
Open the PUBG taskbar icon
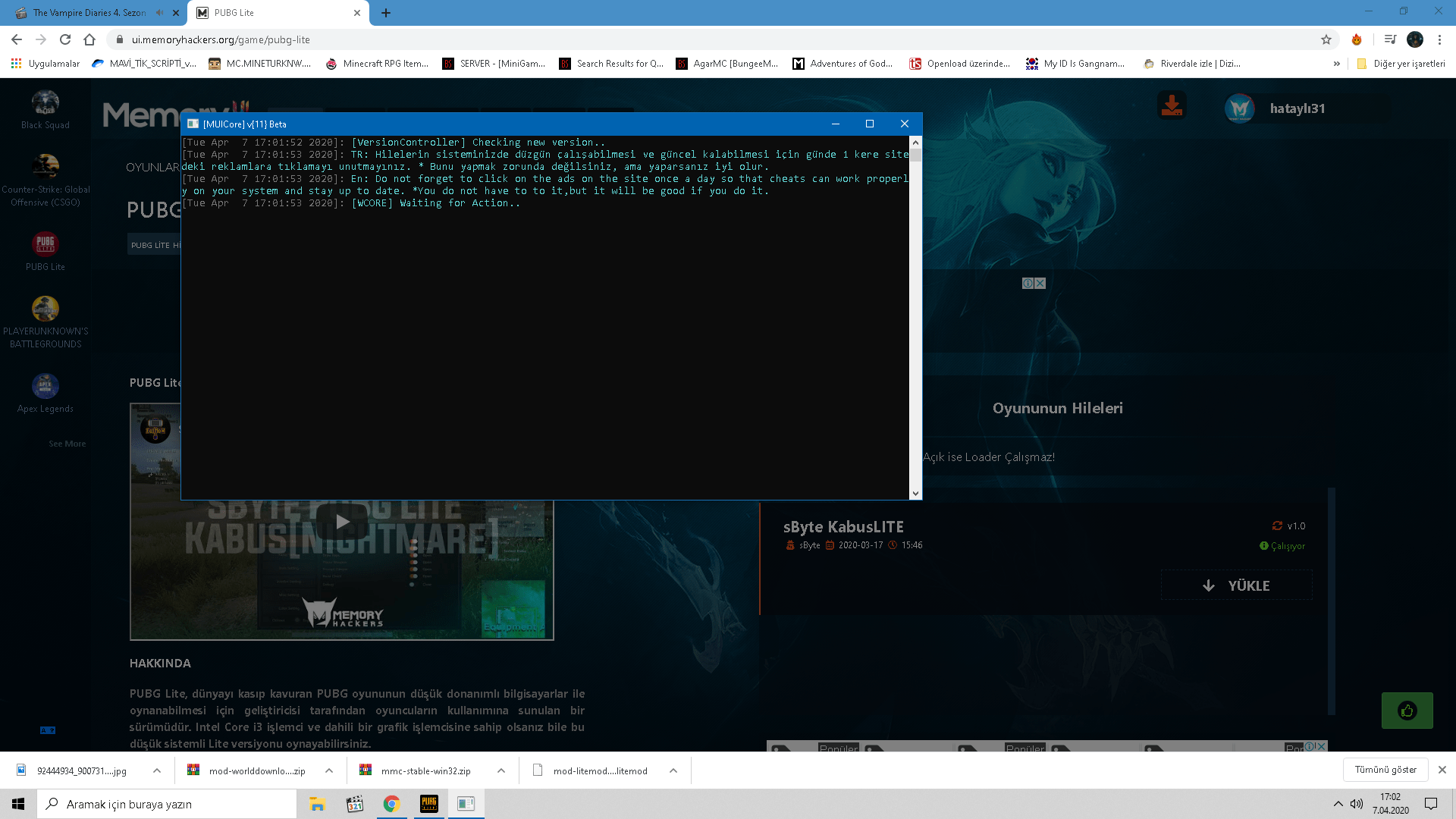point(429,804)
